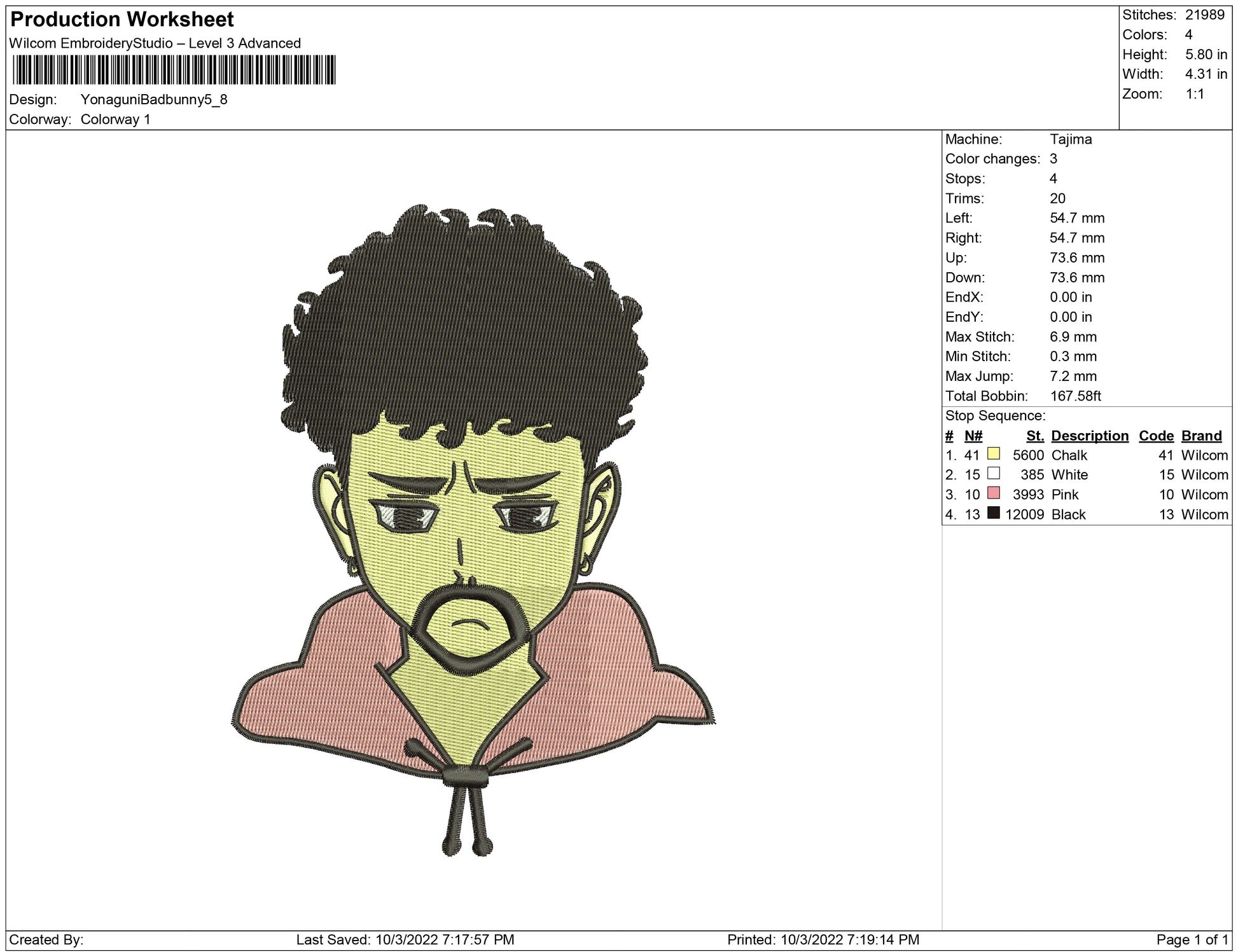The image size is (1238, 952).
Task: Click the Machine value Tajima
Action: [x=1071, y=139]
